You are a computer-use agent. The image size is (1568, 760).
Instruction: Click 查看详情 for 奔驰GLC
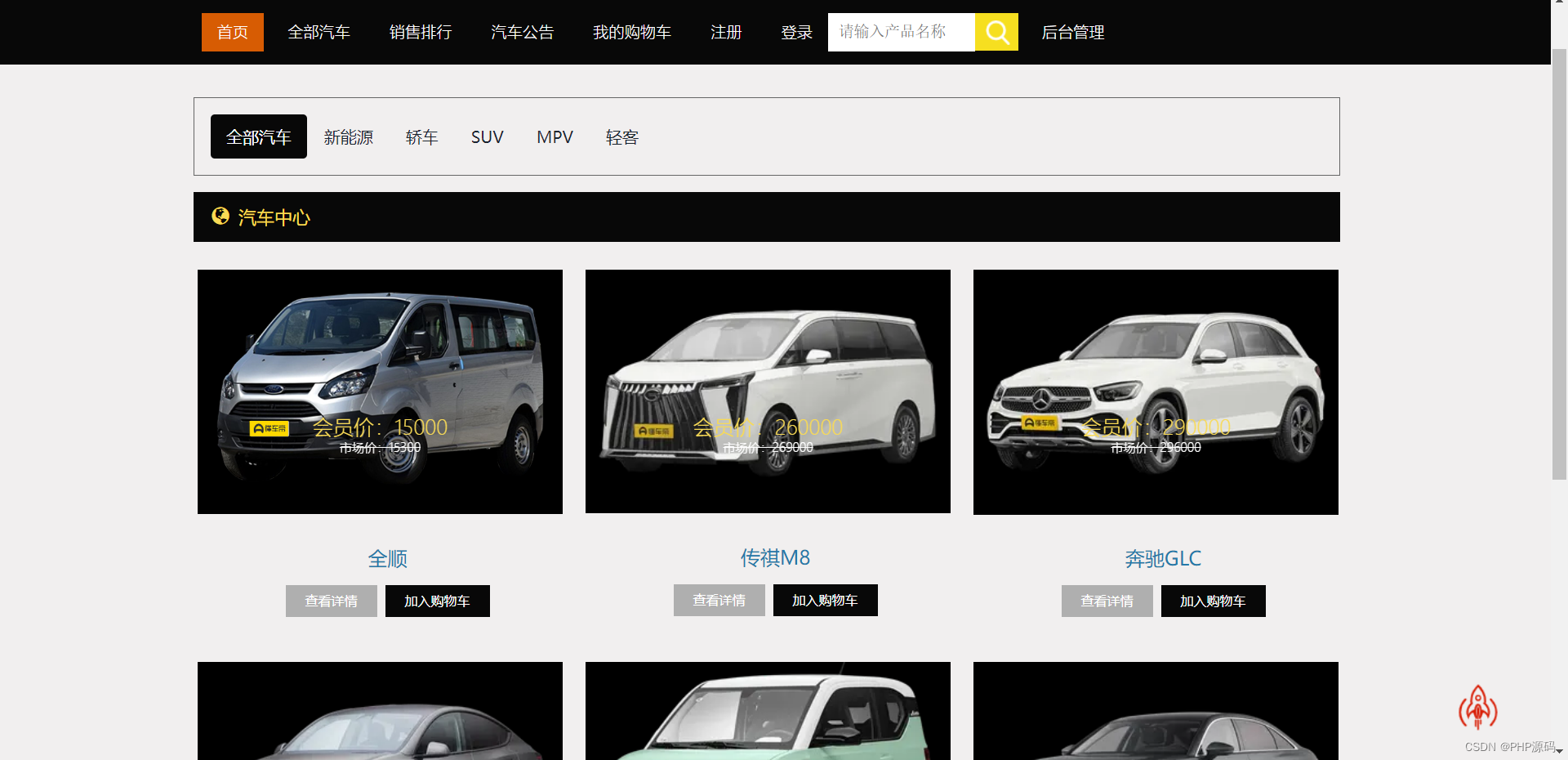1107,601
